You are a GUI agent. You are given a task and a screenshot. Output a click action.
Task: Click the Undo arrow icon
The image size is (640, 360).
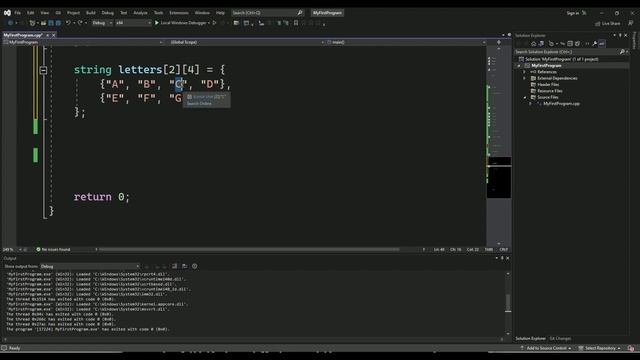[68, 23]
